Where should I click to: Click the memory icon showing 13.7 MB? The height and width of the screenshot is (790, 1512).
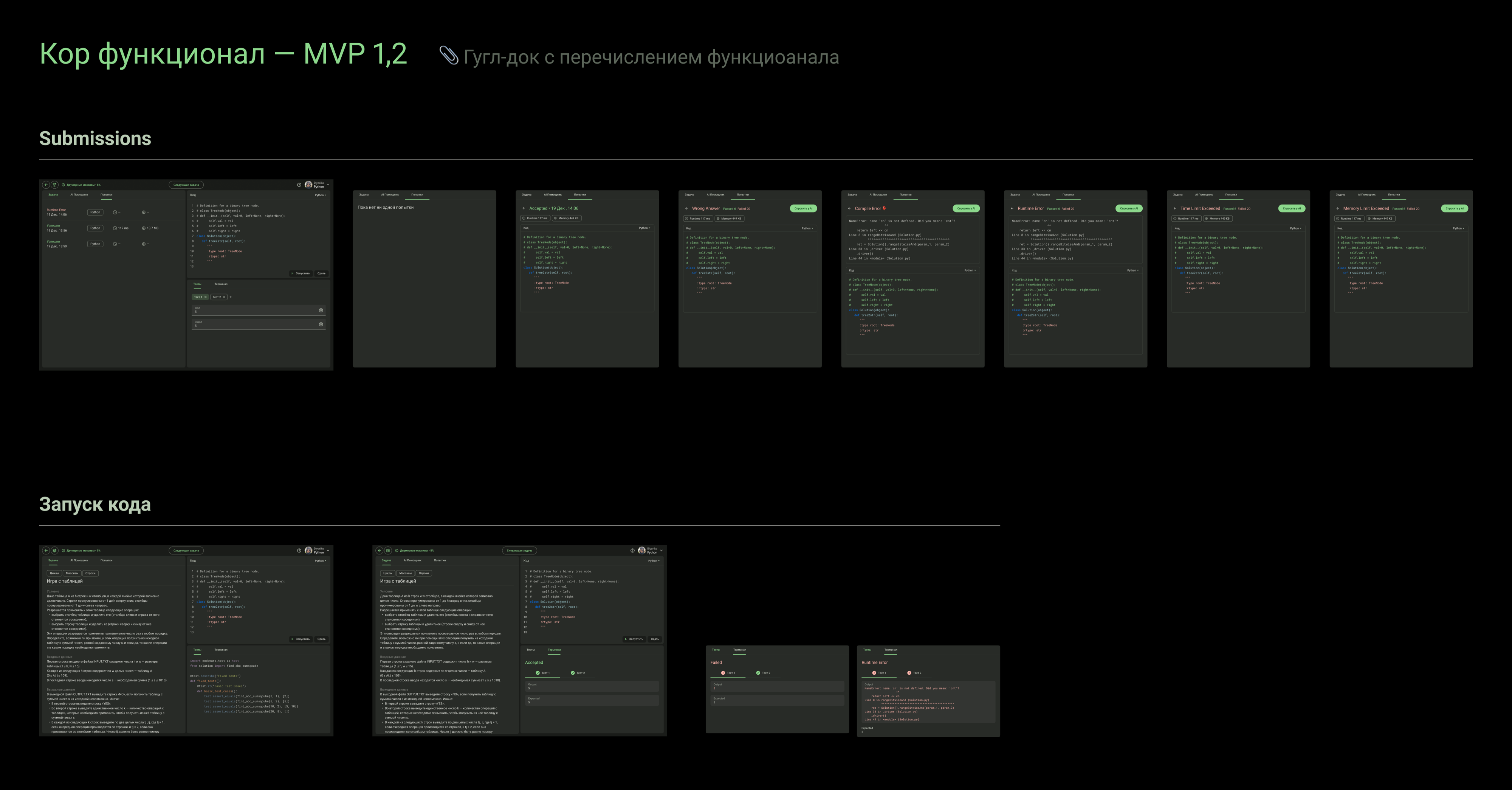[144, 228]
